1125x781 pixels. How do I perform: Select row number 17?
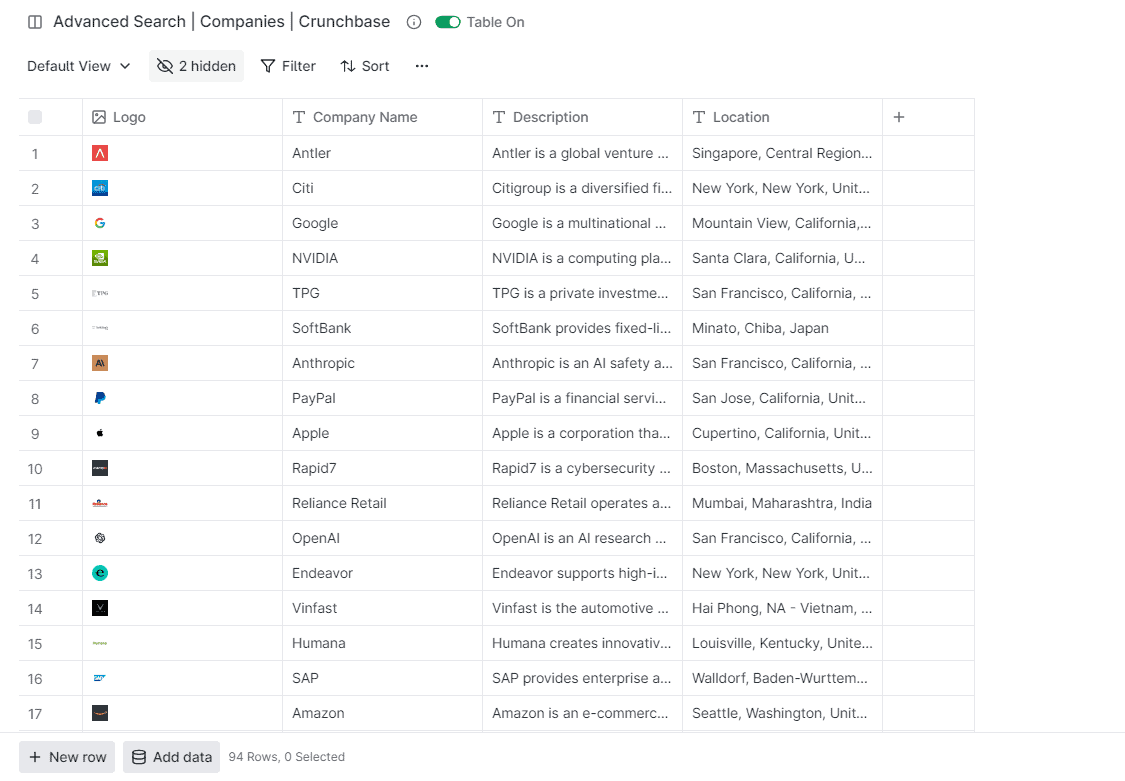coord(34,714)
